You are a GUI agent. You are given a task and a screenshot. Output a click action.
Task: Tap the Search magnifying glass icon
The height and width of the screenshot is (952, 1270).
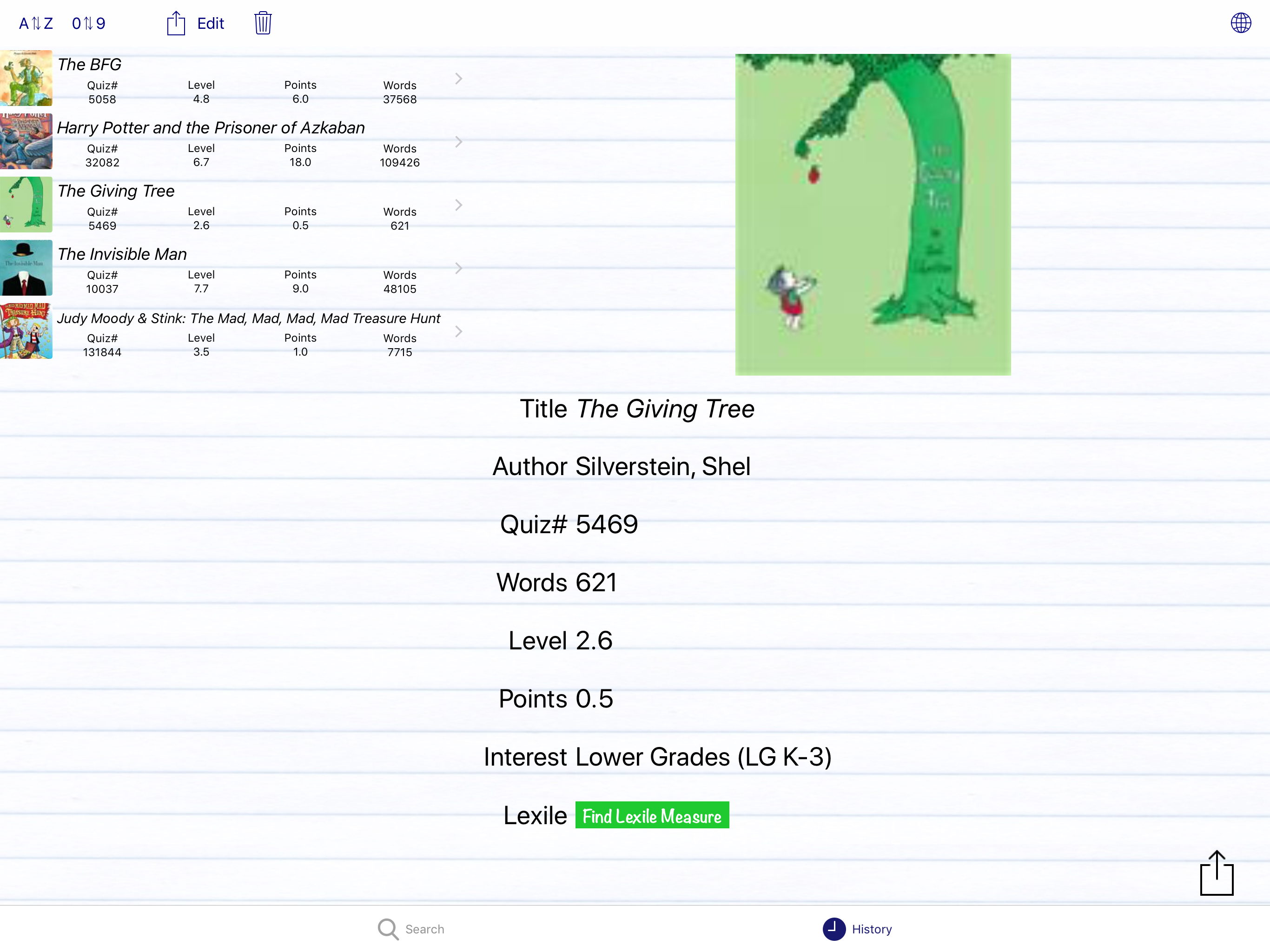(388, 928)
